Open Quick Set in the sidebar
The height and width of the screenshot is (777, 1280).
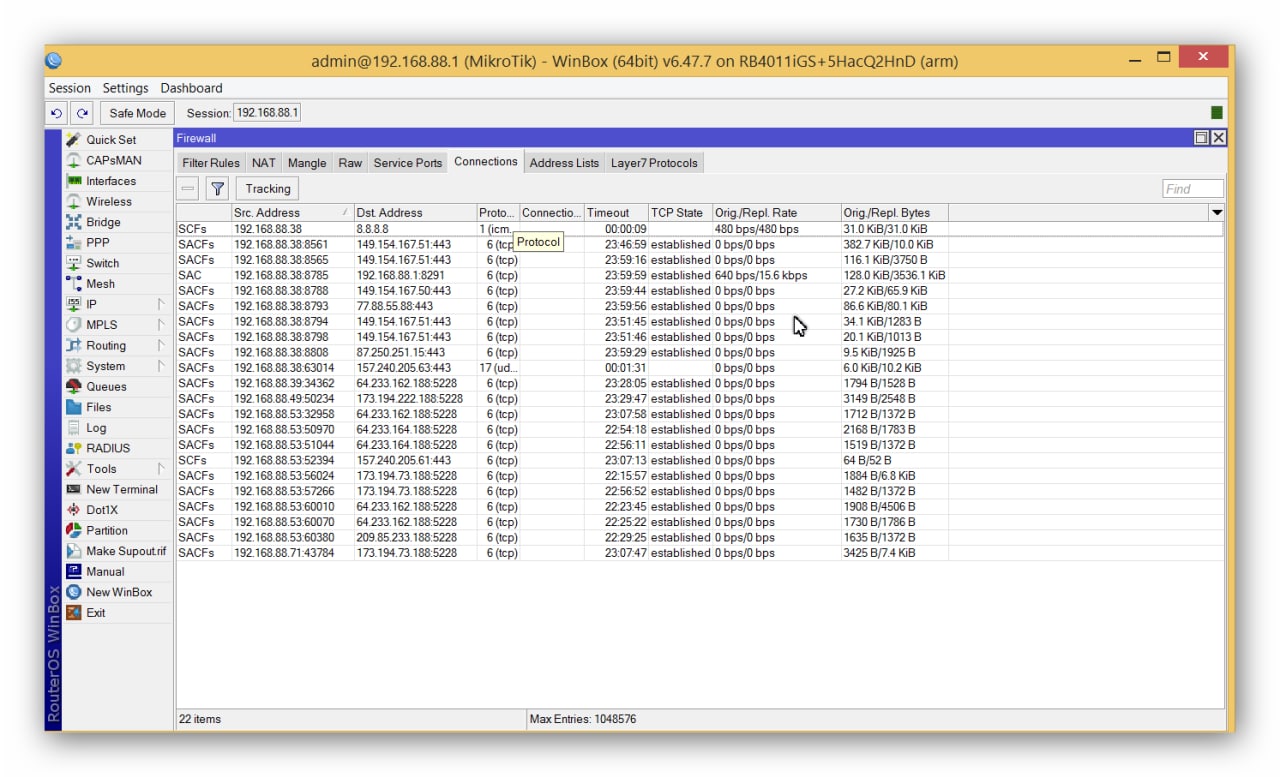(x=110, y=140)
